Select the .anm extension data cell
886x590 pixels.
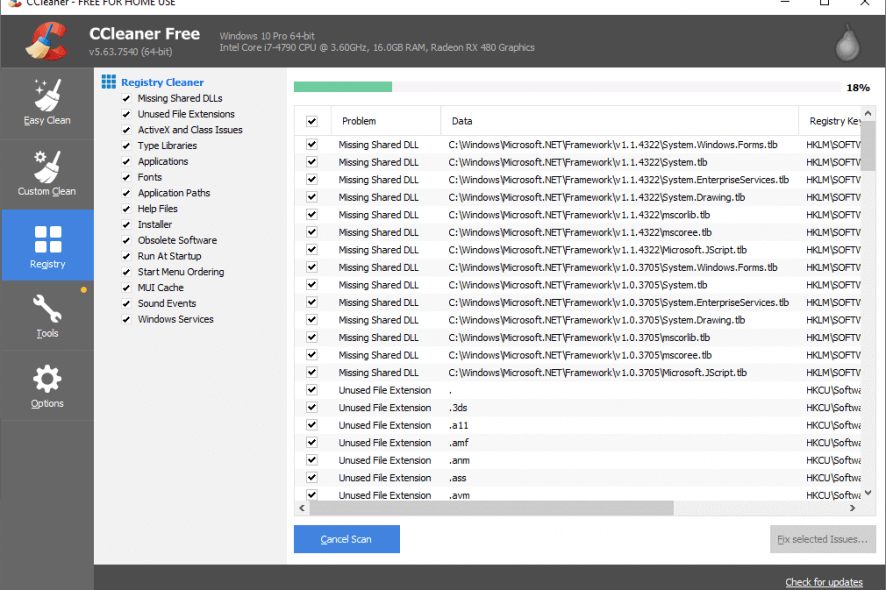click(x=459, y=460)
